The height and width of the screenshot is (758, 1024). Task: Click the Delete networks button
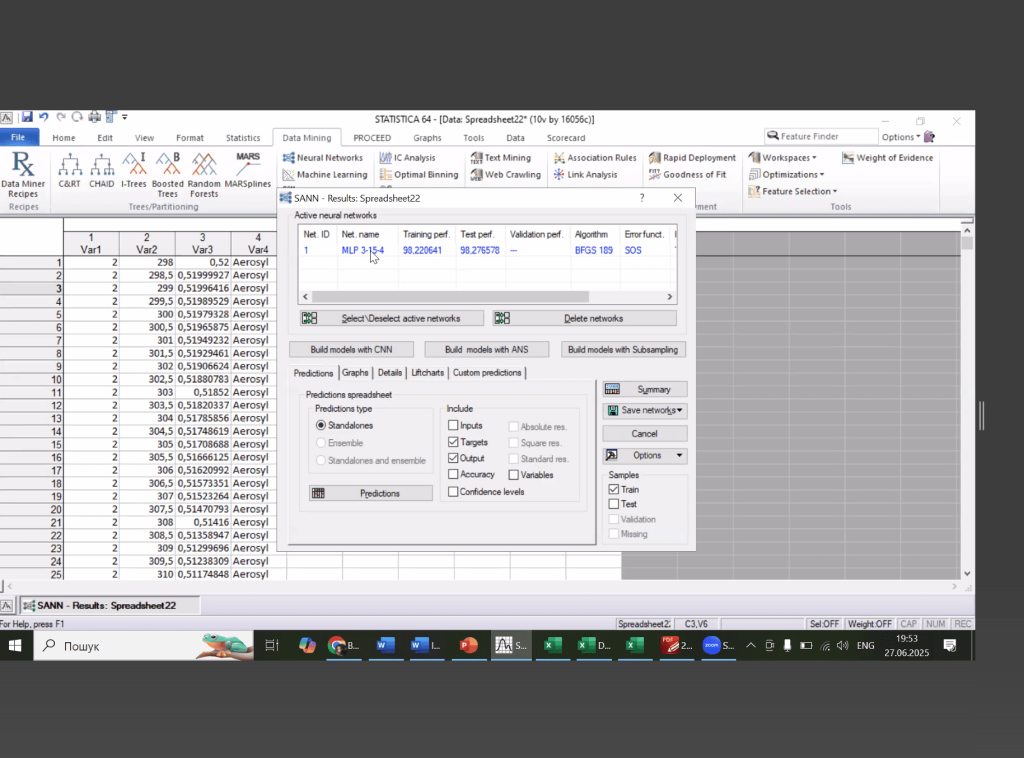click(x=584, y=319)
